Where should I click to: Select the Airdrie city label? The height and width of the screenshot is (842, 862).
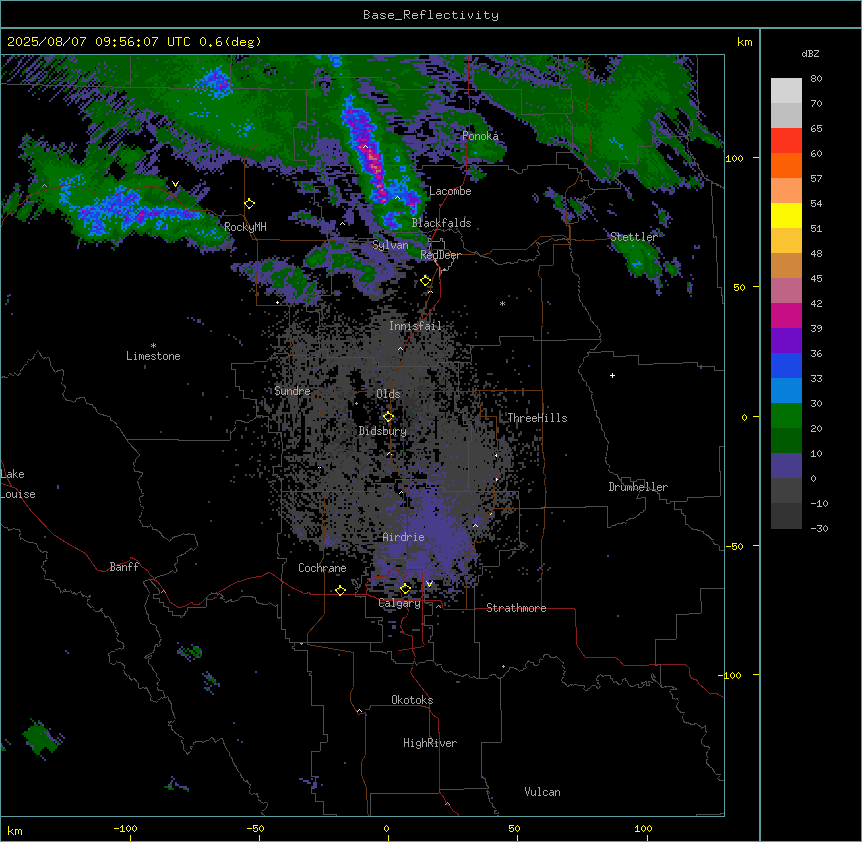coord(404,537)
